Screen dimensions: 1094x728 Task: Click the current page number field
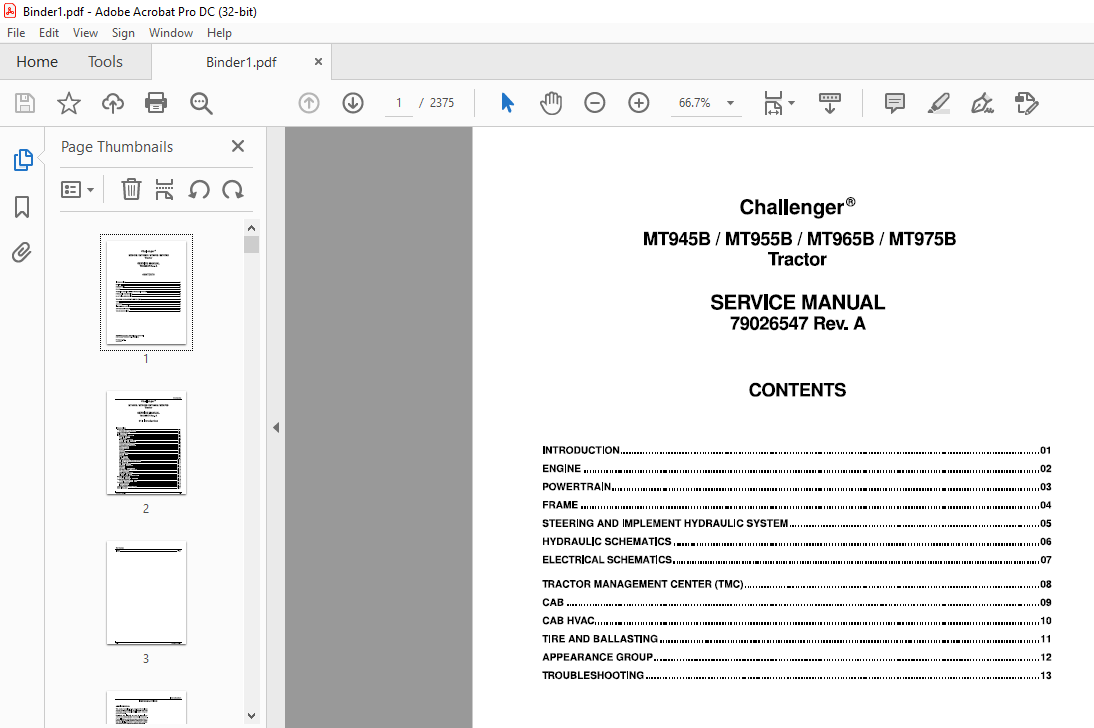point(399,103)
